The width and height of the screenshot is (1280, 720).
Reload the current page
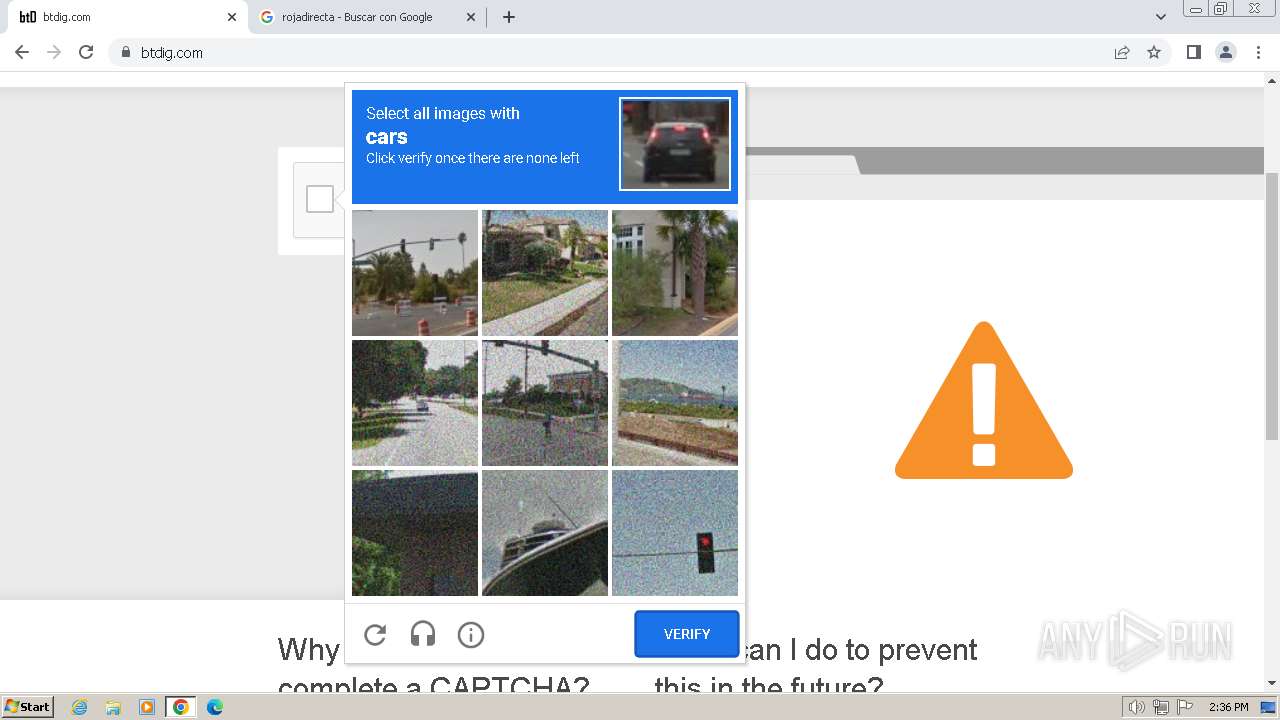[x=86, y=52]
